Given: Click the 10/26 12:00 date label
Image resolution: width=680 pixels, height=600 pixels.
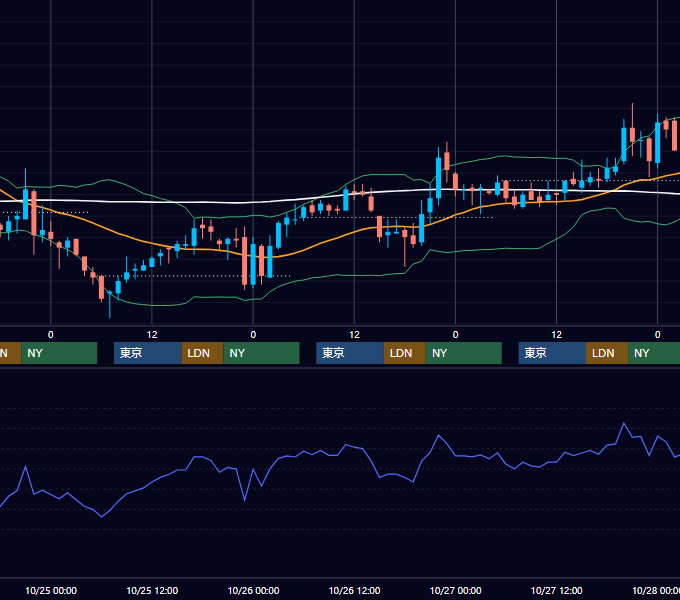Looking at the screenshot, I should (354, 590).
